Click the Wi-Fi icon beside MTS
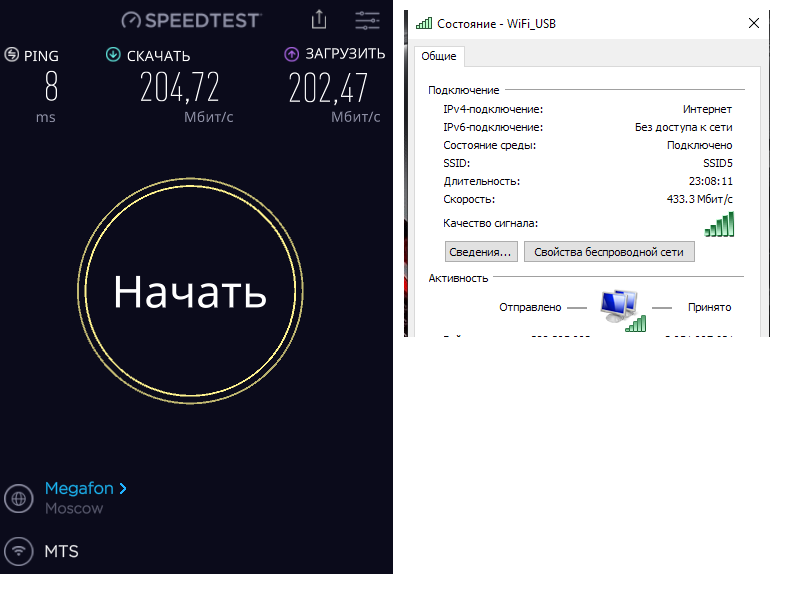The height and width of the screenshot is (600, 800). click(18, 551)
